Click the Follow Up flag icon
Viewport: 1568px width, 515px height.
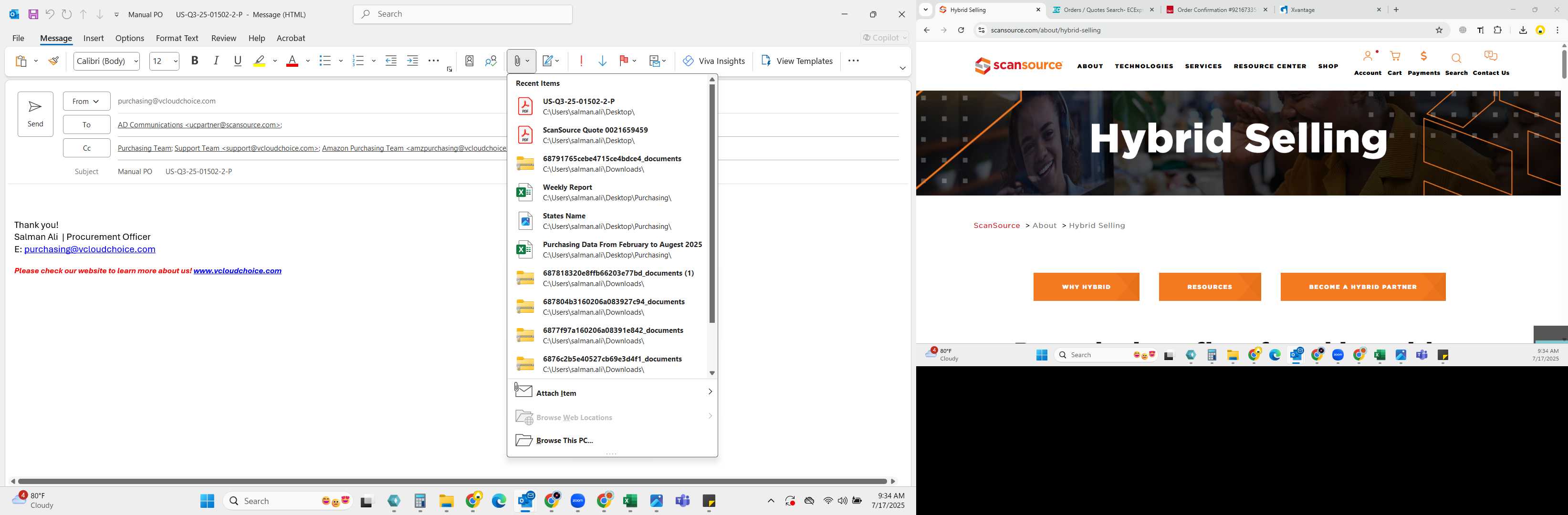coord(623,61)
